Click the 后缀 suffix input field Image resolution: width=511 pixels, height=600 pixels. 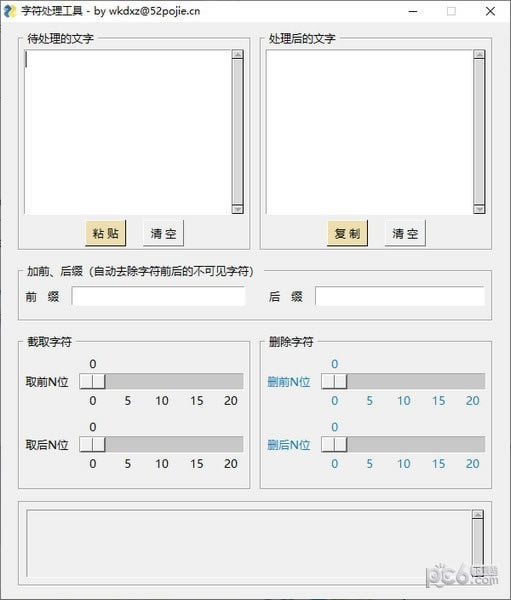click(x=400, y=296)
